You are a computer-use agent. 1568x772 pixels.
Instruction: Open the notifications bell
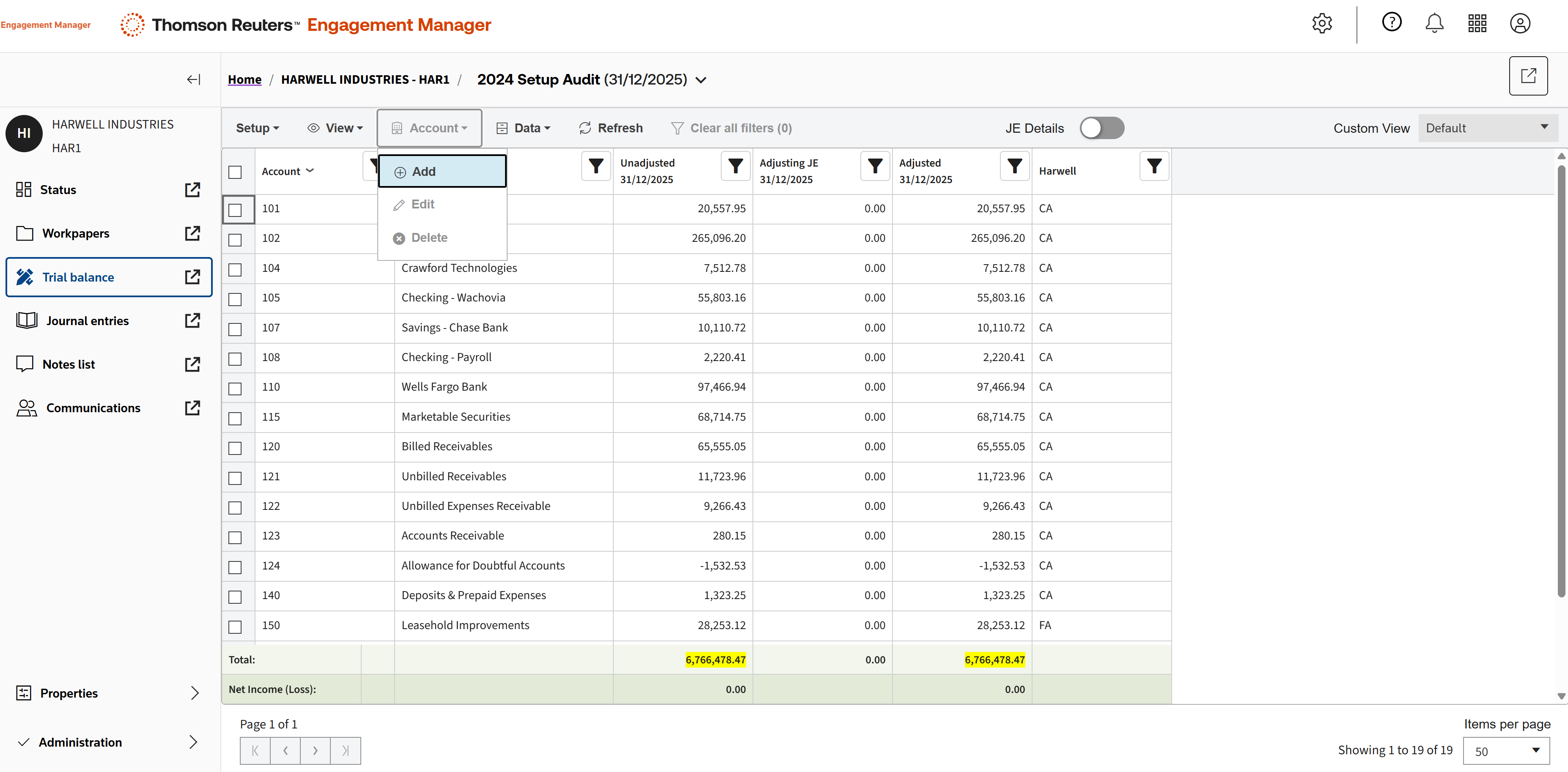1434,24
